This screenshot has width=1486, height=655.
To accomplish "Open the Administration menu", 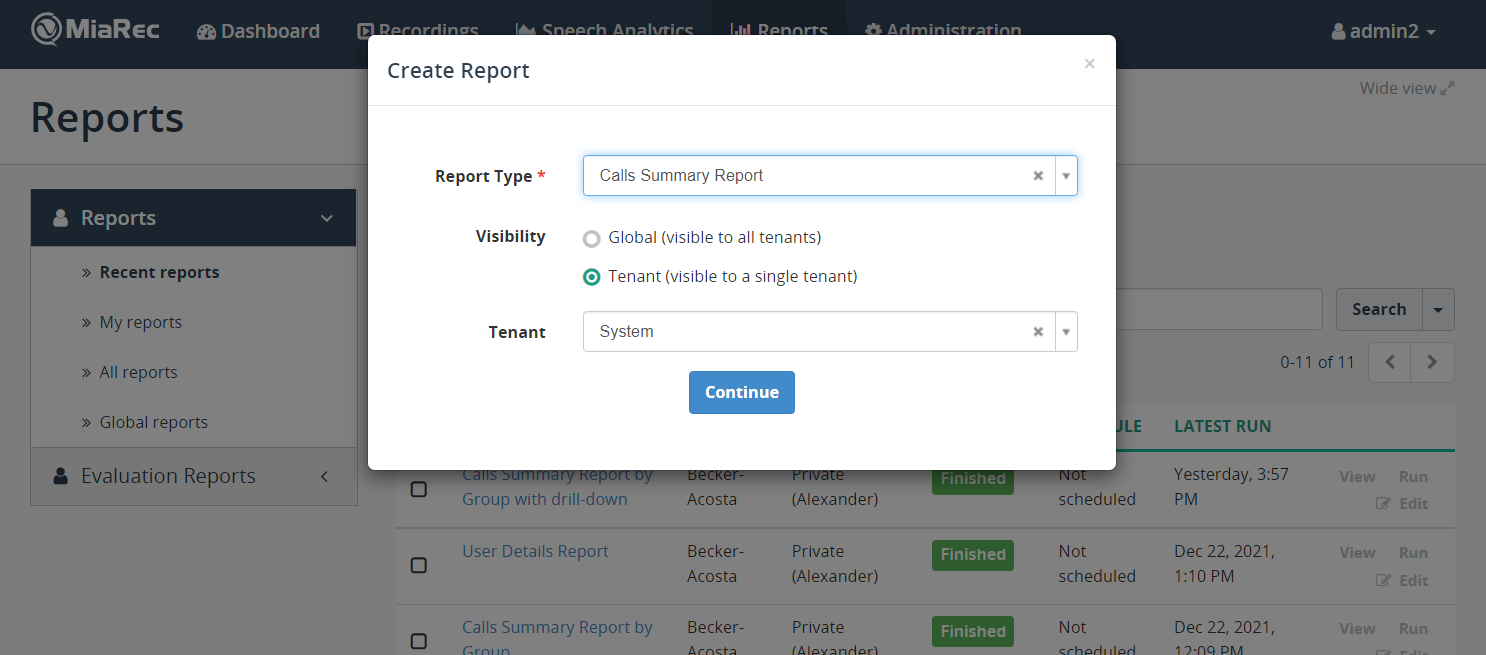I will pos(943,31).
